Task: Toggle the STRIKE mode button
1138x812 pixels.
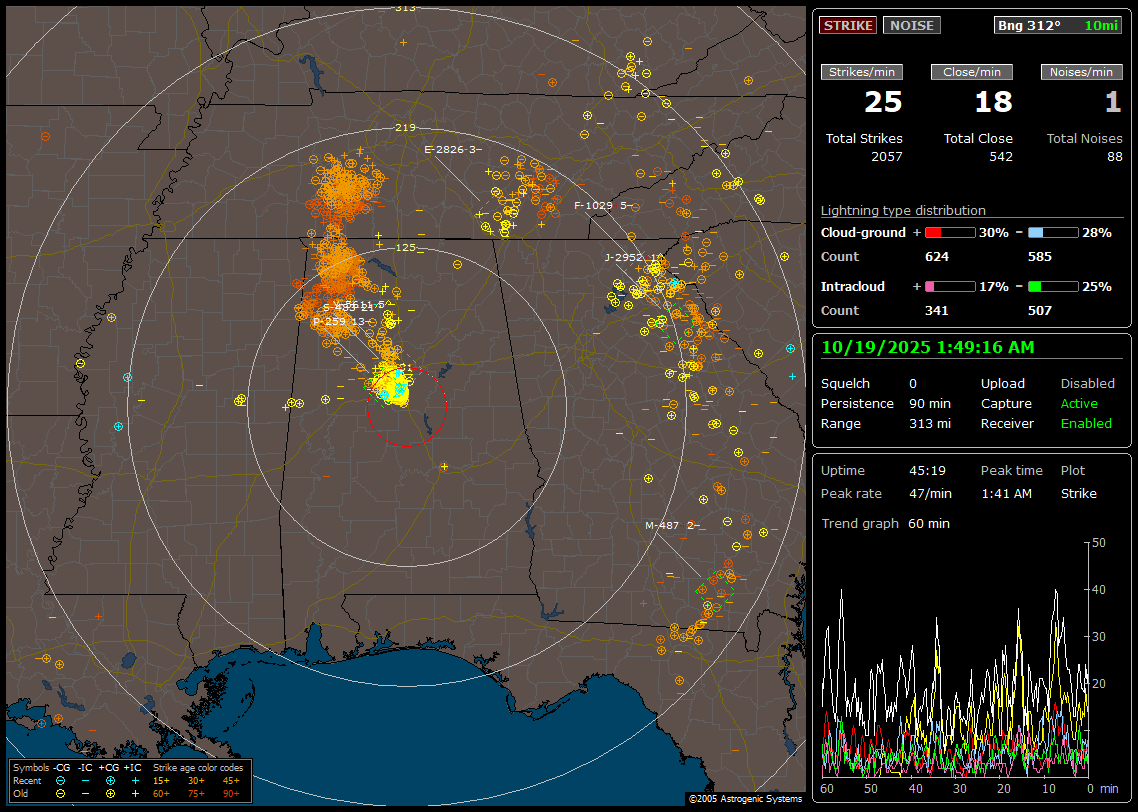Action: pos(848,26)
